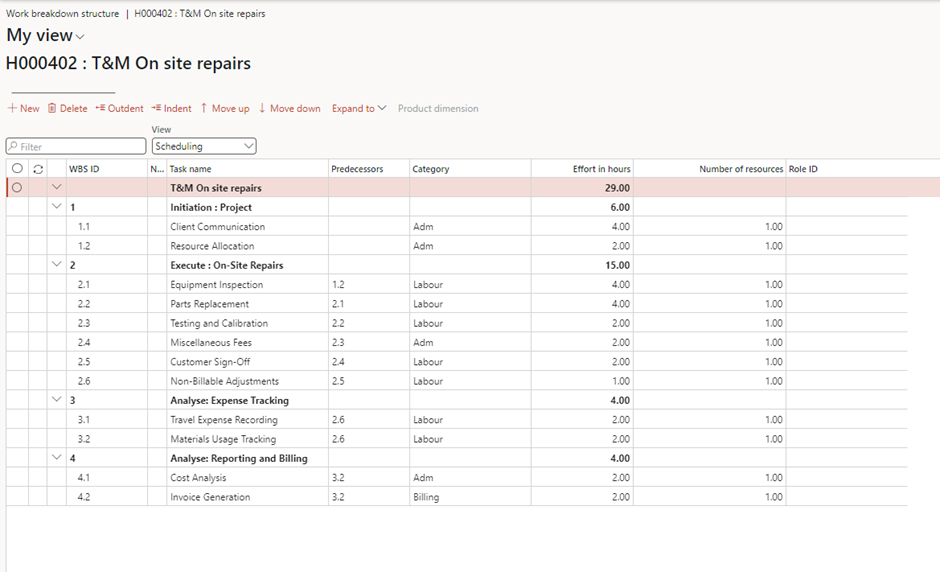Click the Labour category of Customer Sign-Off
Screen dimensions: 940x572
(428, 362)
